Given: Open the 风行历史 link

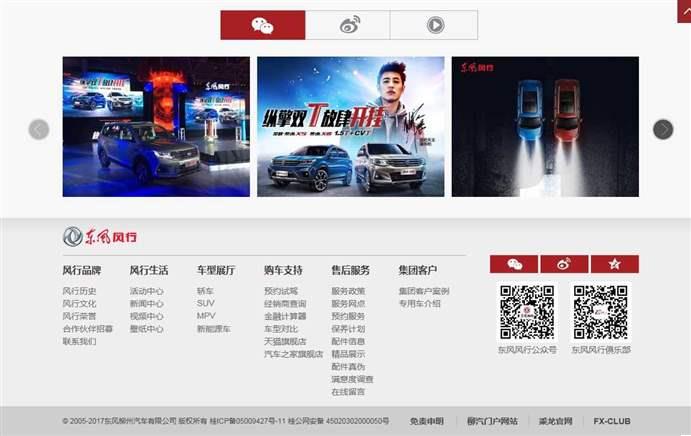Looking at the screenshot, I should click(x=79, y=291).
